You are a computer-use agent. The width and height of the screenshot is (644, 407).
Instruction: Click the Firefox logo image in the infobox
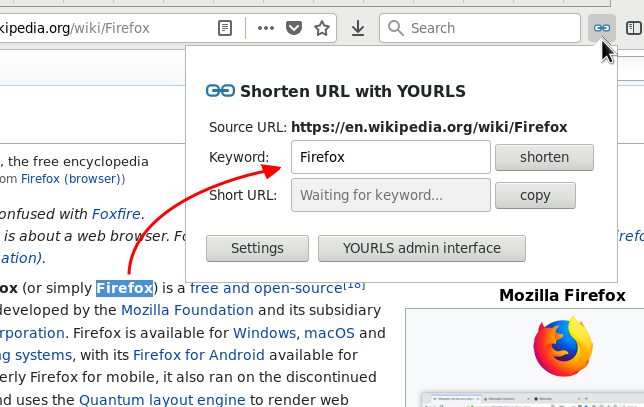pos(563,348)
